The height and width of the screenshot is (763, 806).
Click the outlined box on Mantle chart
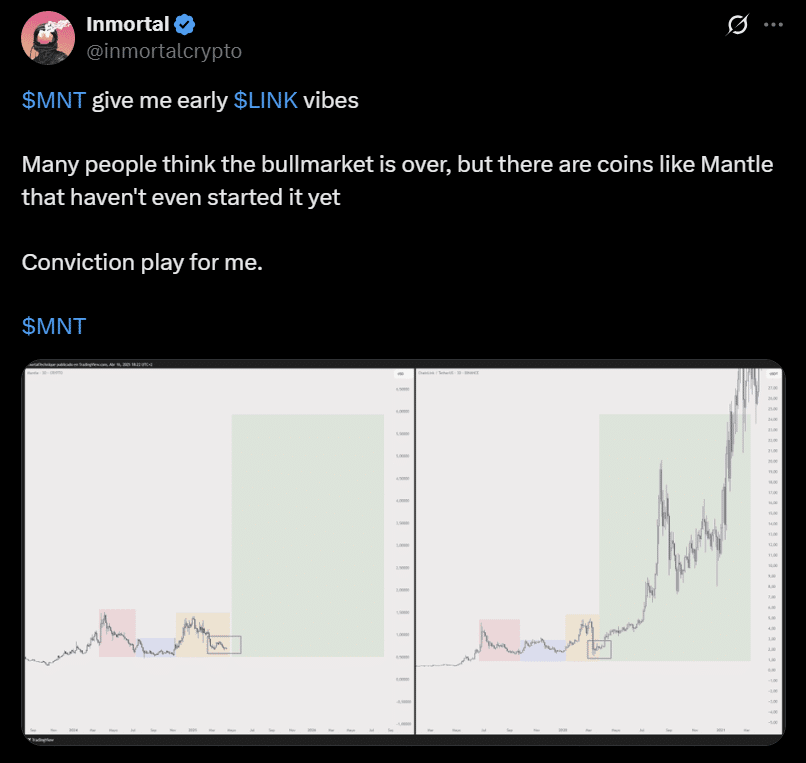pyautogui.click(x=224, y=645)
